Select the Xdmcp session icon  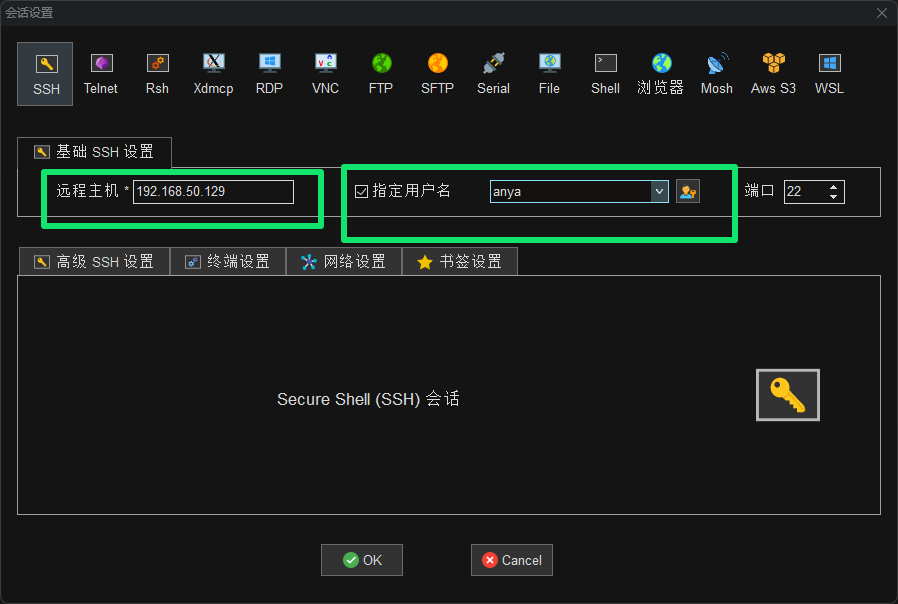[213, 73]
